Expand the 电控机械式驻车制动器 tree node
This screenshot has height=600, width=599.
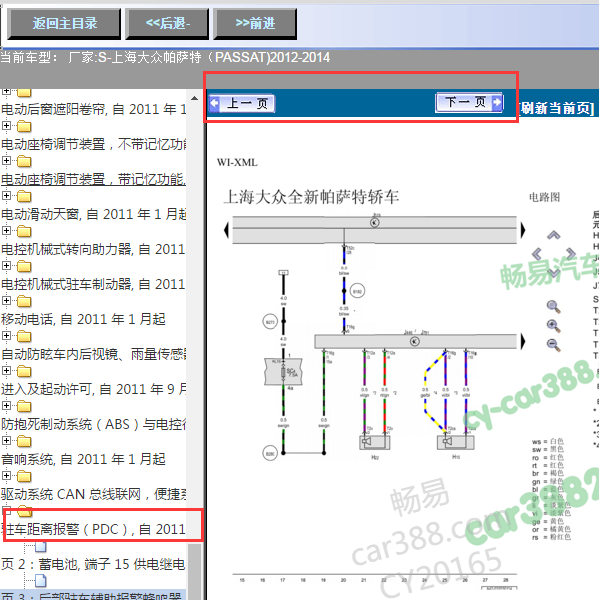[x=6, y=266]
